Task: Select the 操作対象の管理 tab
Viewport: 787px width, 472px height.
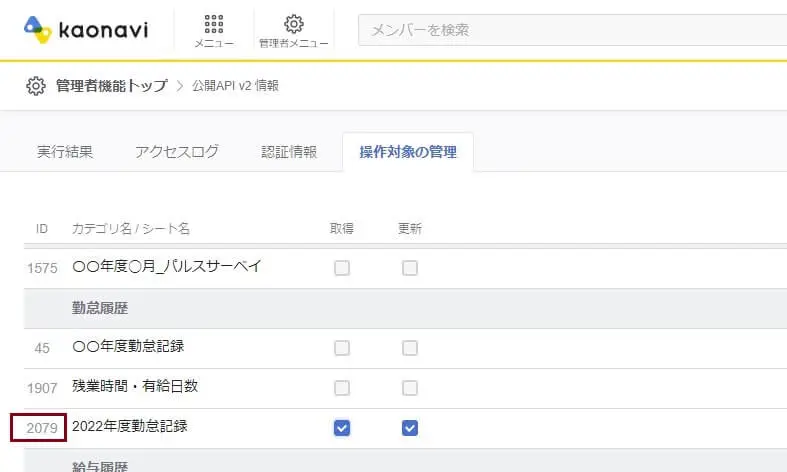Action: (x=407, y=152)
